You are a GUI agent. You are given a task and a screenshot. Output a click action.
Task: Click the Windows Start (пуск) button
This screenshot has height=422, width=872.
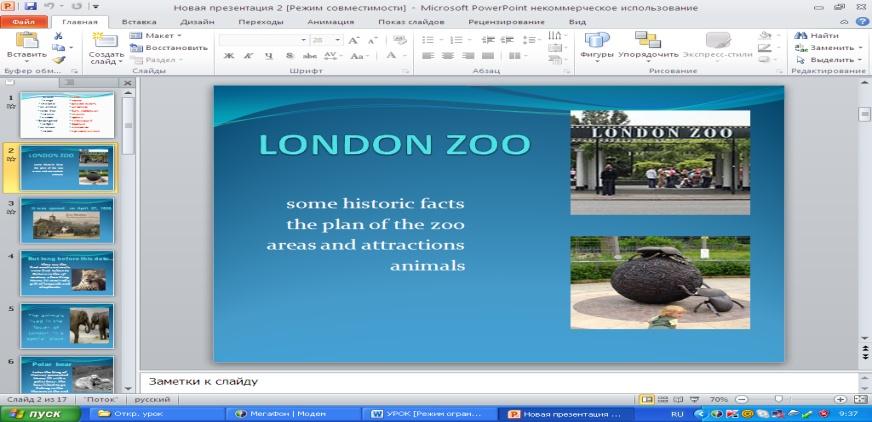click(40, 414)
